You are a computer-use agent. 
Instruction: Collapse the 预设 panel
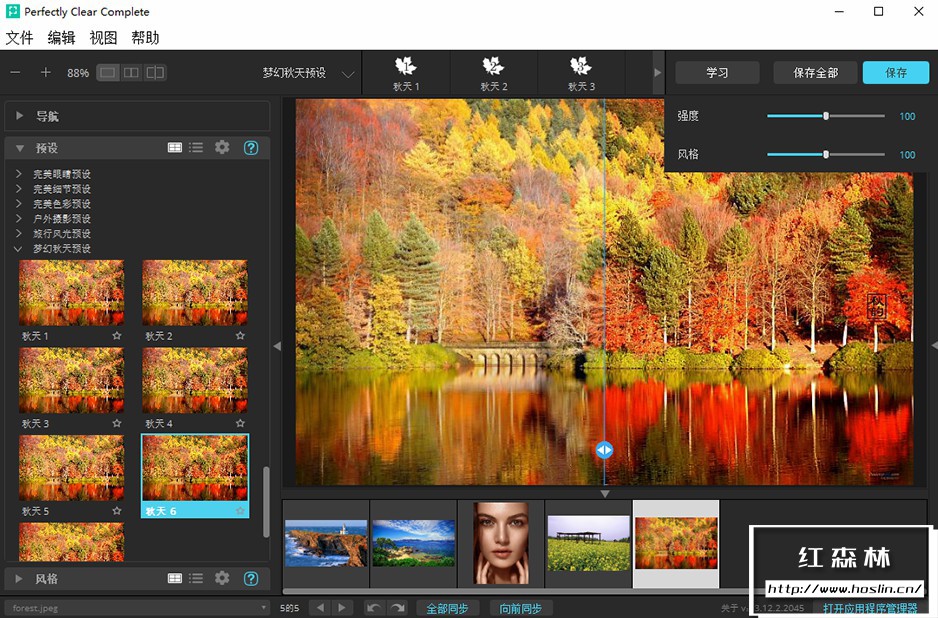20,148
